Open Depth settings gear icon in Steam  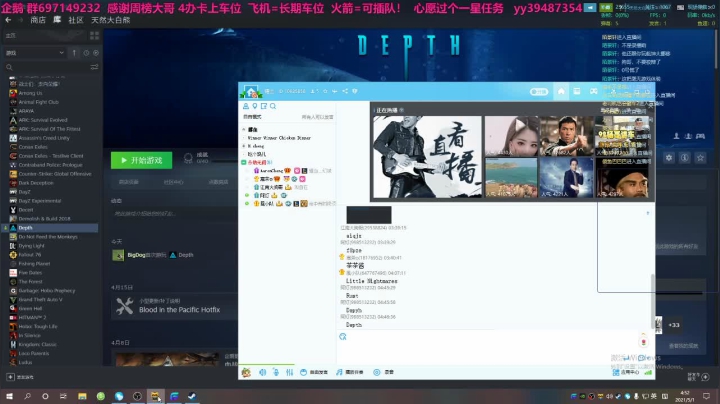669,158
